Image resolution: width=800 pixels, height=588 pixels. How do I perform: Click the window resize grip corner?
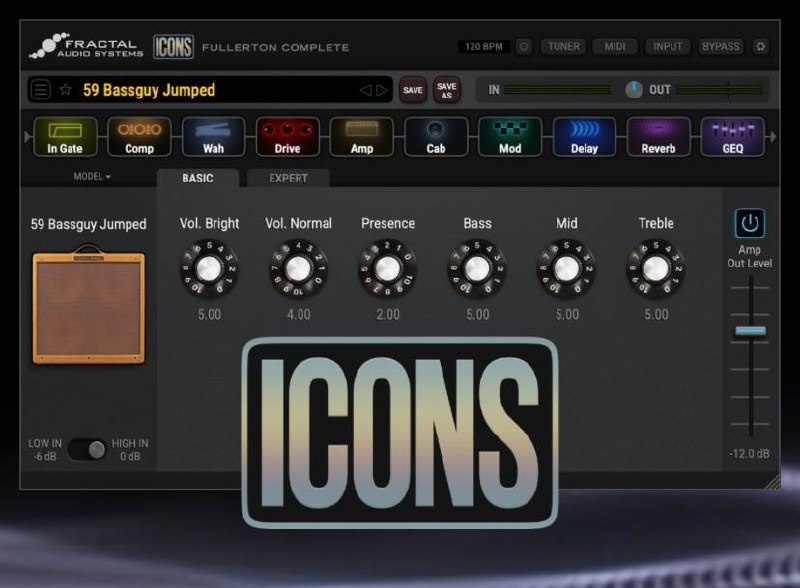point(773,482)
